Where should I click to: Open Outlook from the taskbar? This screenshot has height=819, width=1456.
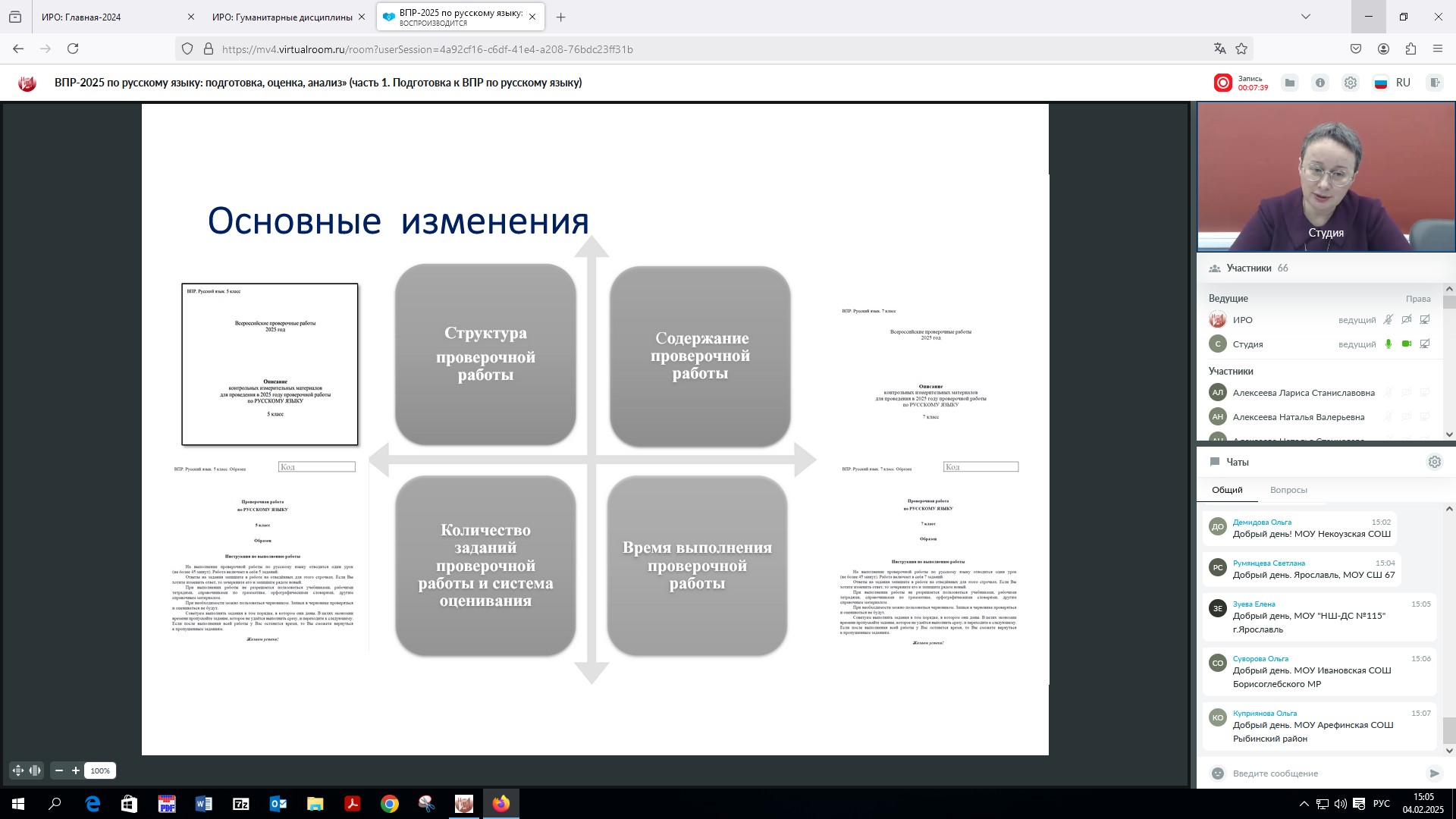click(x=278, y=804)
